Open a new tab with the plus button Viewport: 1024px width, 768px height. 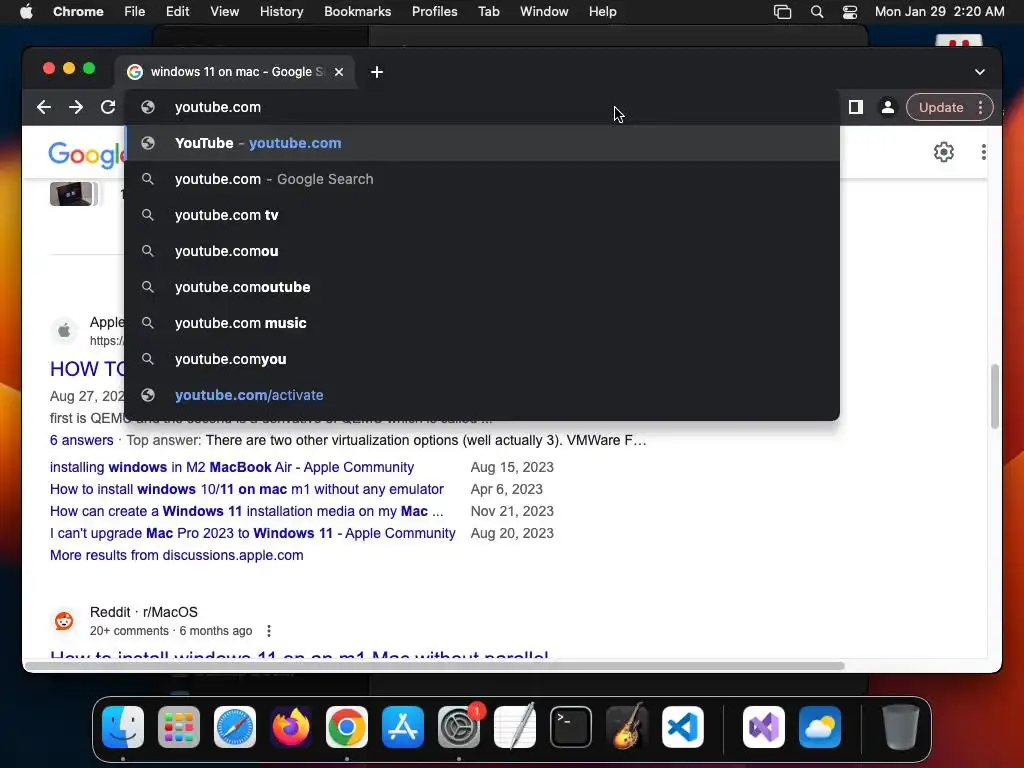[x=377, y=72]
